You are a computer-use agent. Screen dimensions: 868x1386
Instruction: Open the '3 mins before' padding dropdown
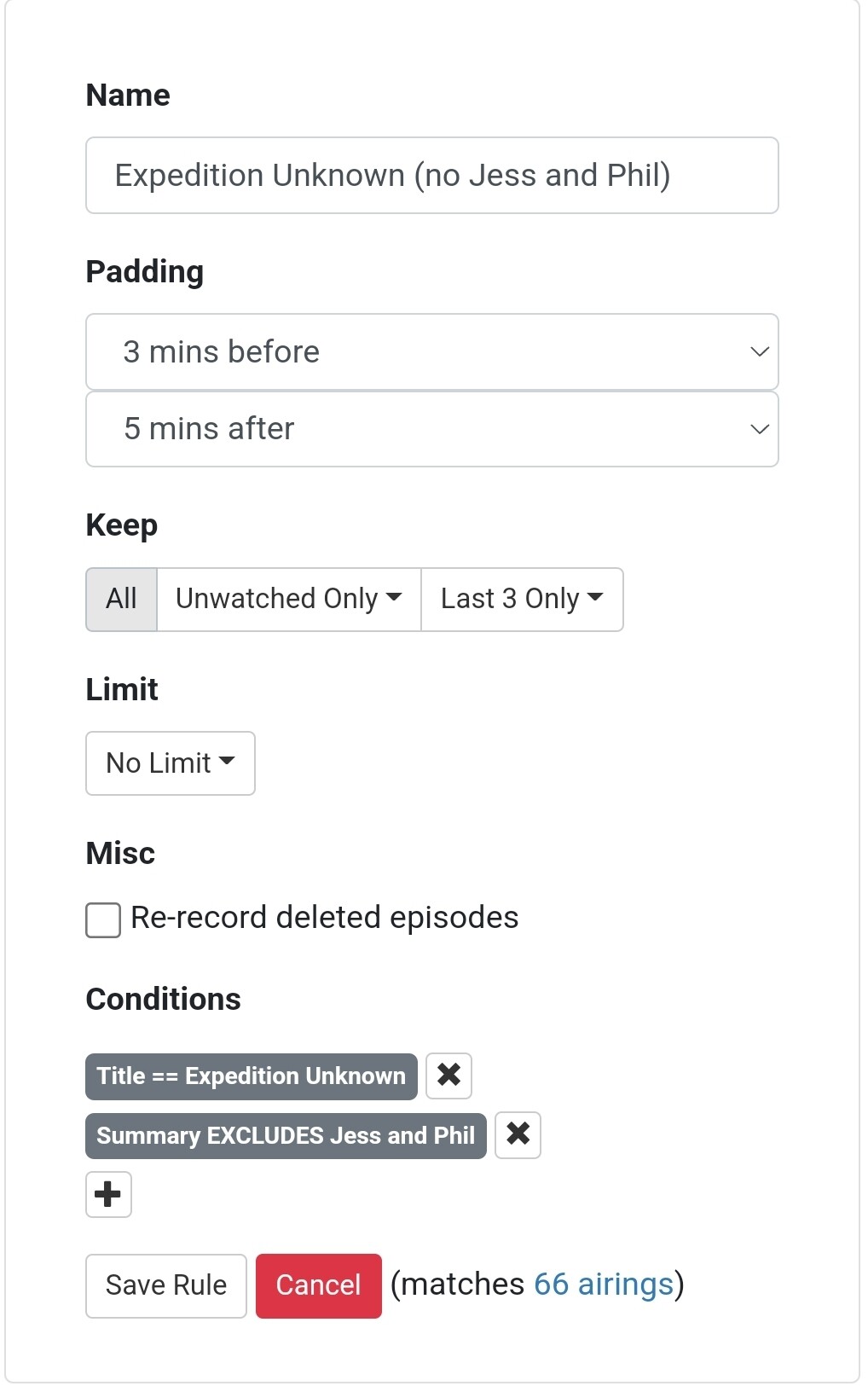click(431, 352)
